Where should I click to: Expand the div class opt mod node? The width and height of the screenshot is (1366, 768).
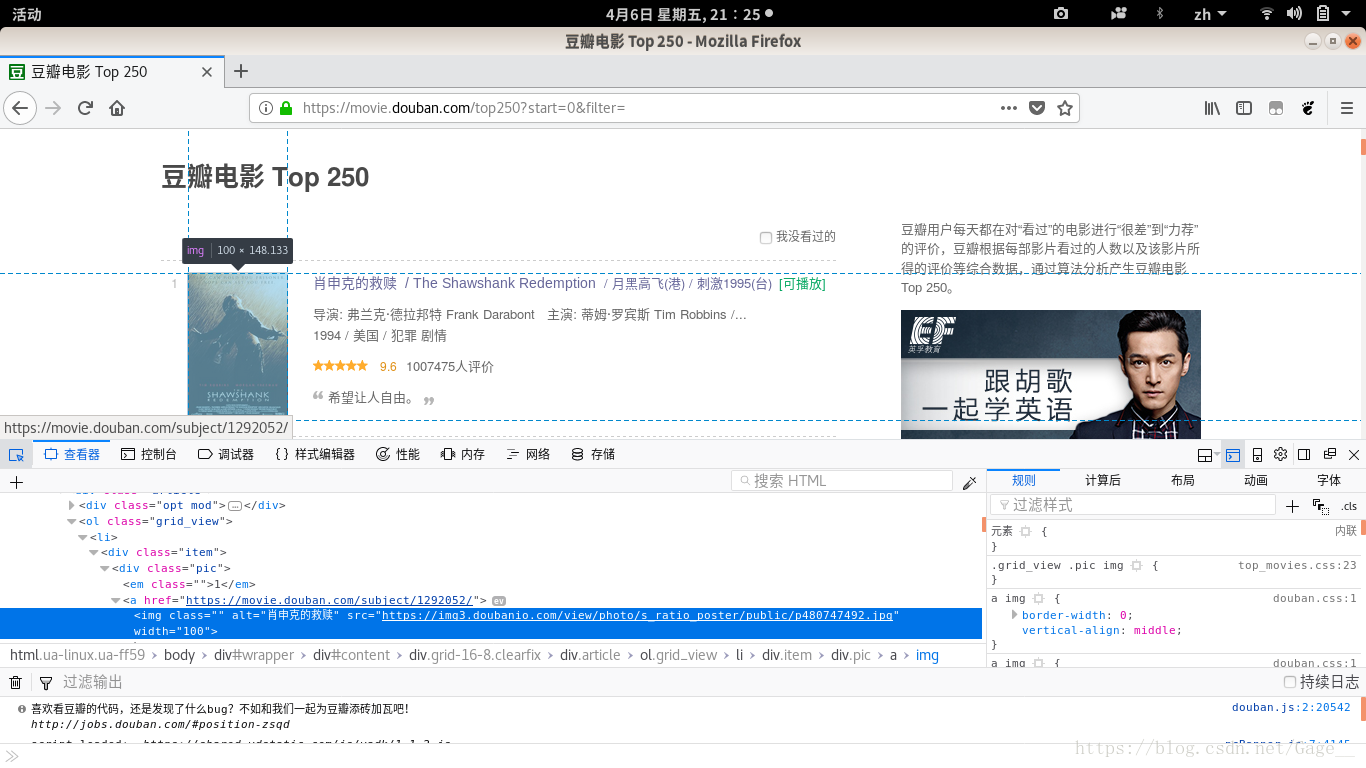tap(72, 505)
